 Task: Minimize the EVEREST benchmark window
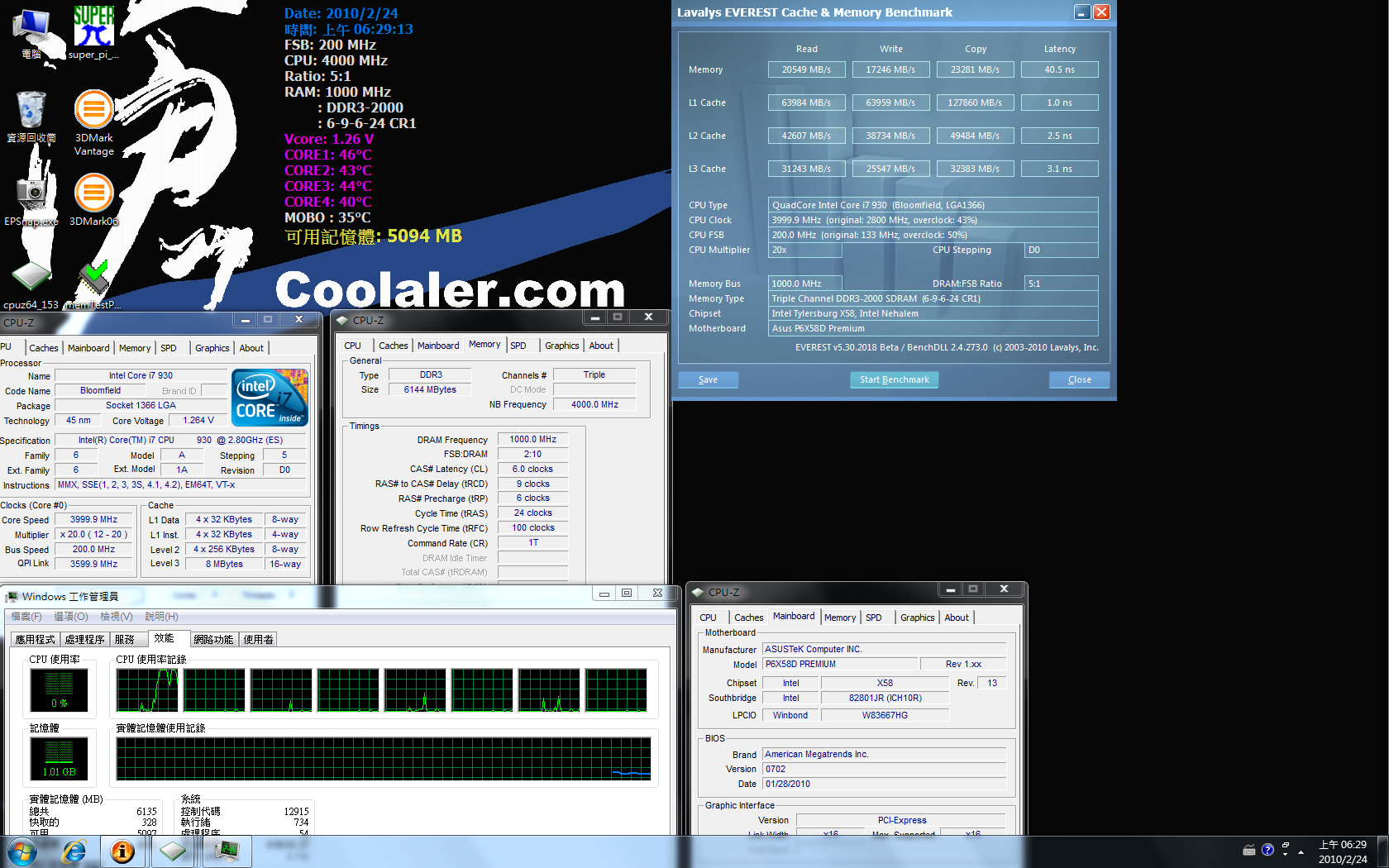pos(1082,12)
